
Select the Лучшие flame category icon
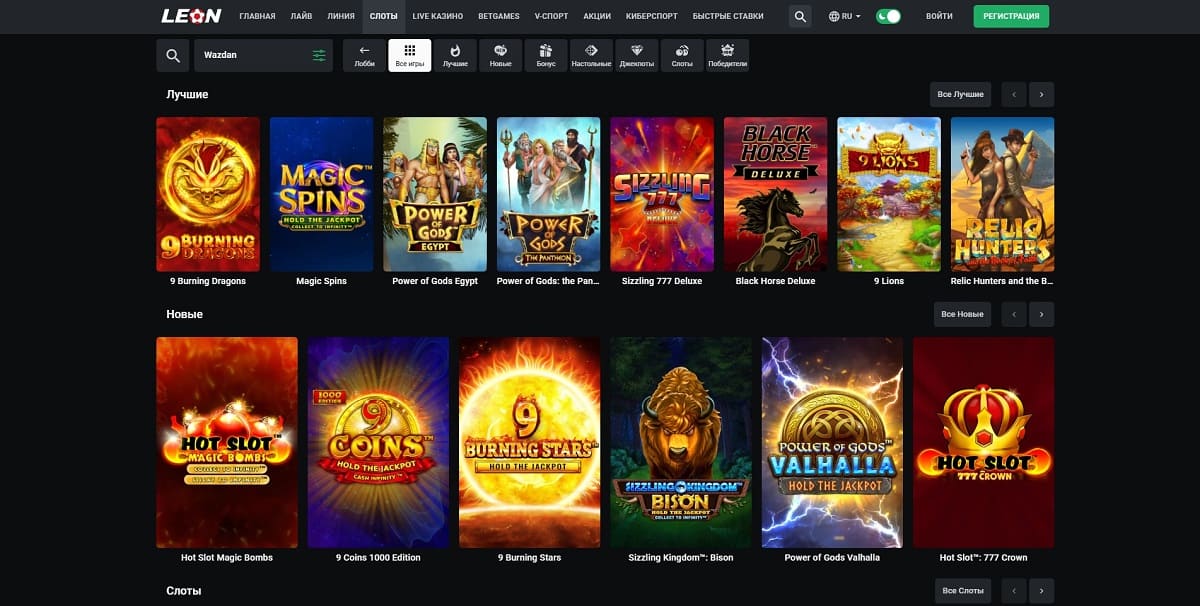click(x=455, y=55)
